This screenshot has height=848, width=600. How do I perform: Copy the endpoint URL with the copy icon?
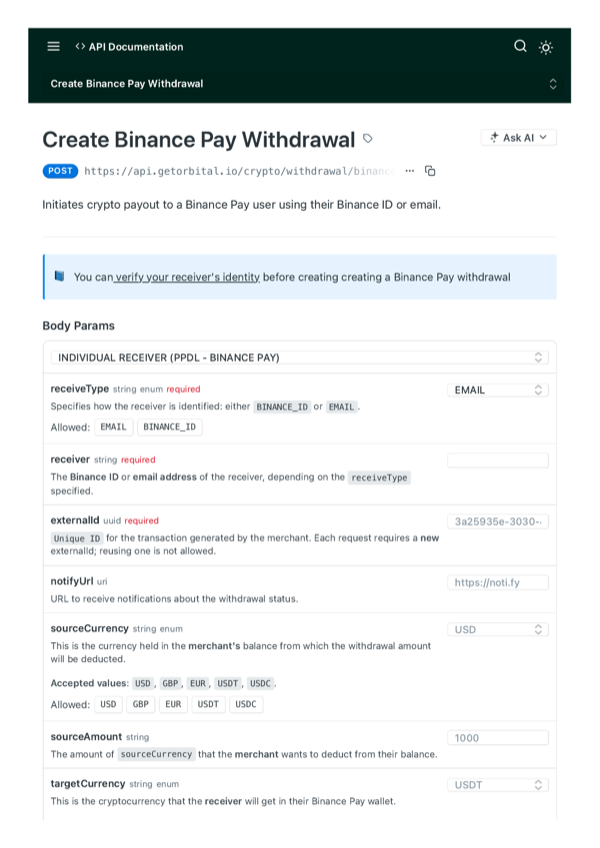[x=429, y=171]
